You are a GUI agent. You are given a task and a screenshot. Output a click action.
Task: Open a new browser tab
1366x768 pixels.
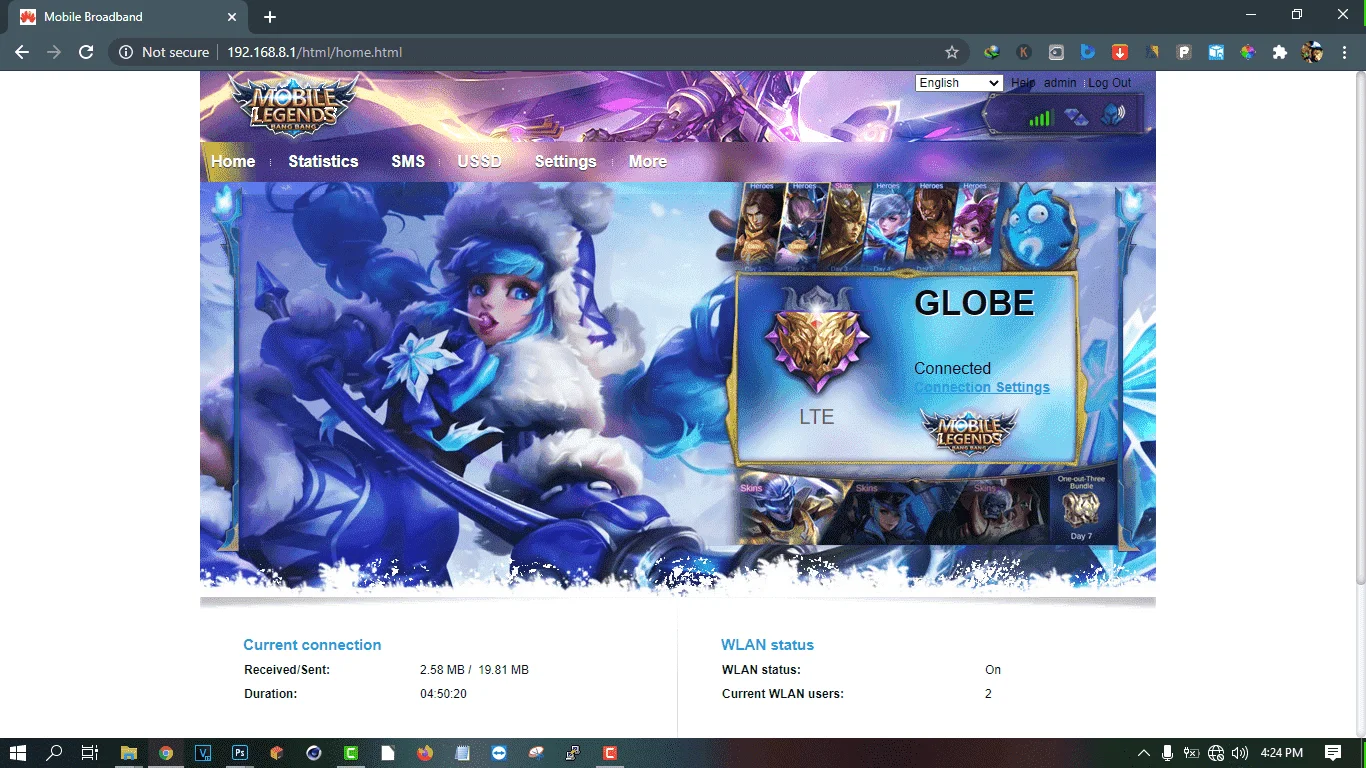point(270,17)
